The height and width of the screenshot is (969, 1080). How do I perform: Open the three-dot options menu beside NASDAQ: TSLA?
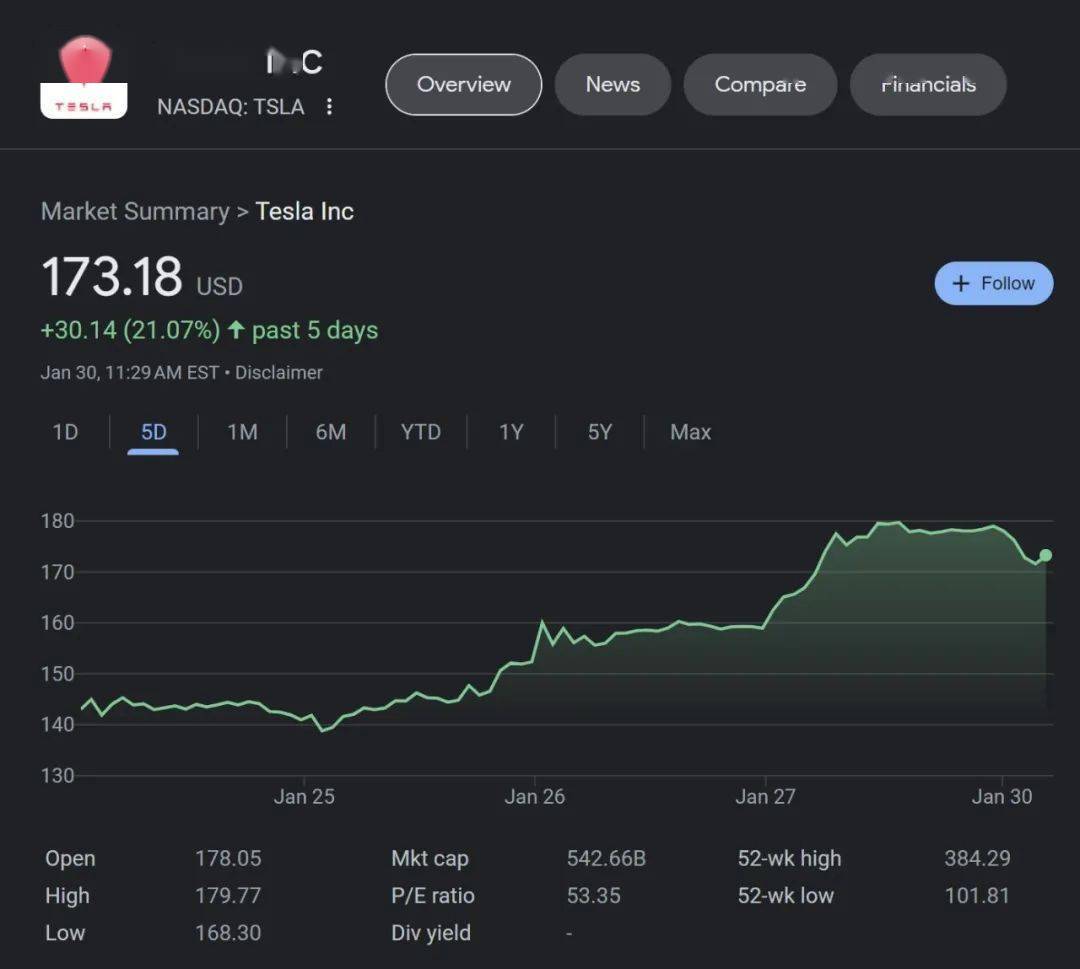[x=329, y=107]
